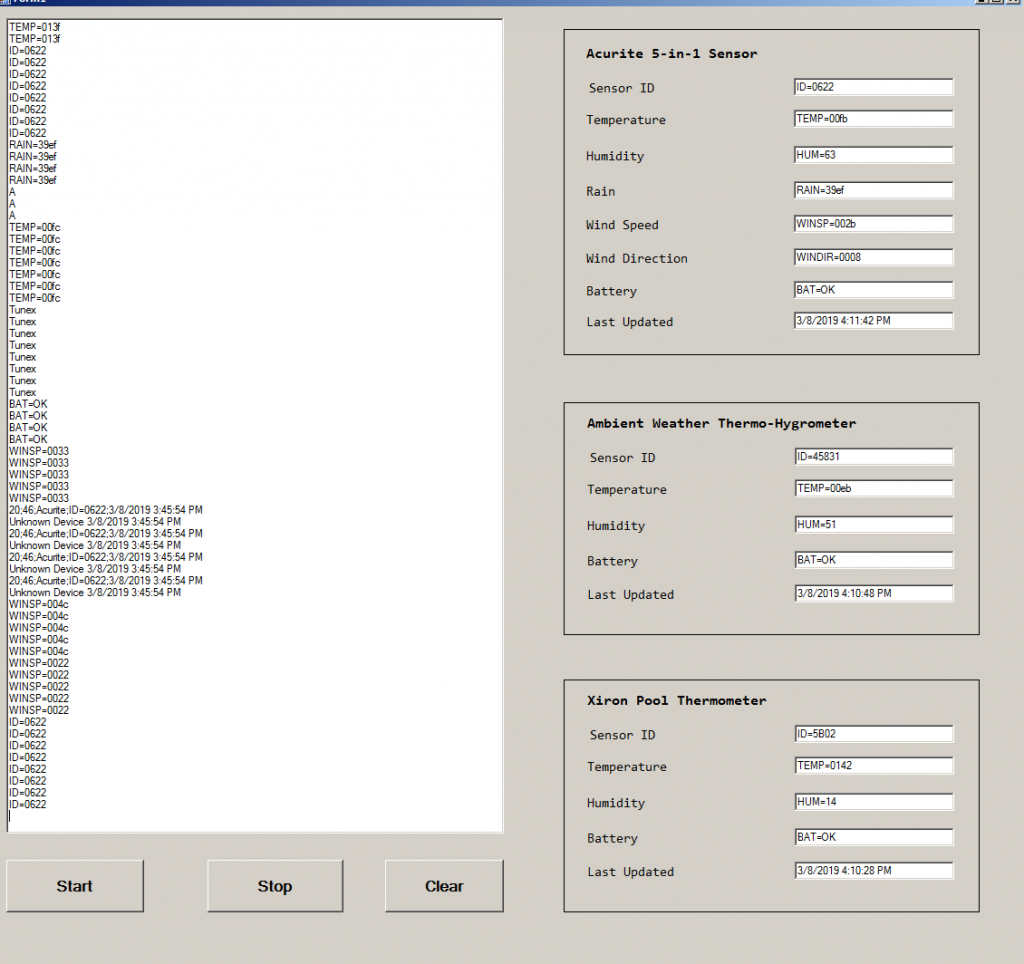
Task: Click the Stop button
Action: click(275, 886)
